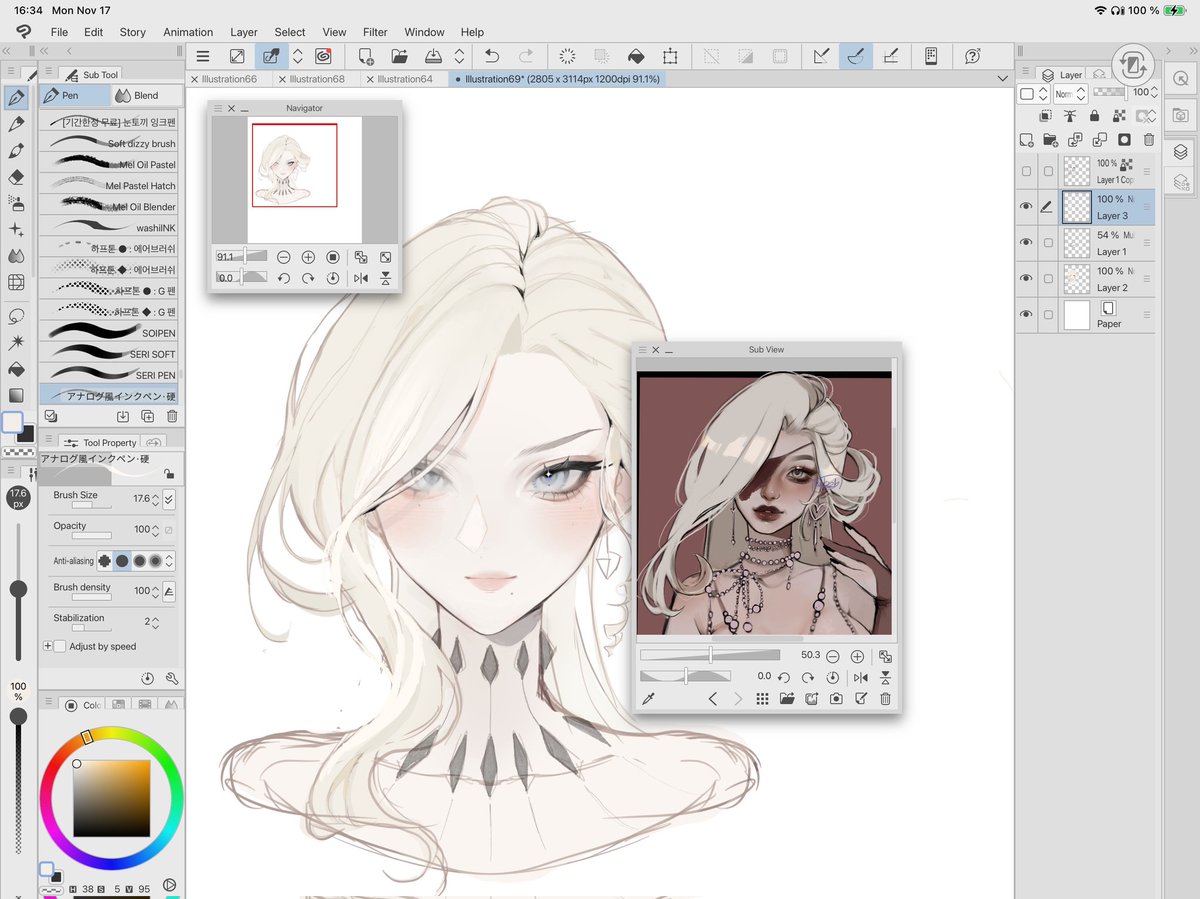Toggle the Snap to ruler icon in the command bar
Screen dimensions: 1200x899
[821, 57]
